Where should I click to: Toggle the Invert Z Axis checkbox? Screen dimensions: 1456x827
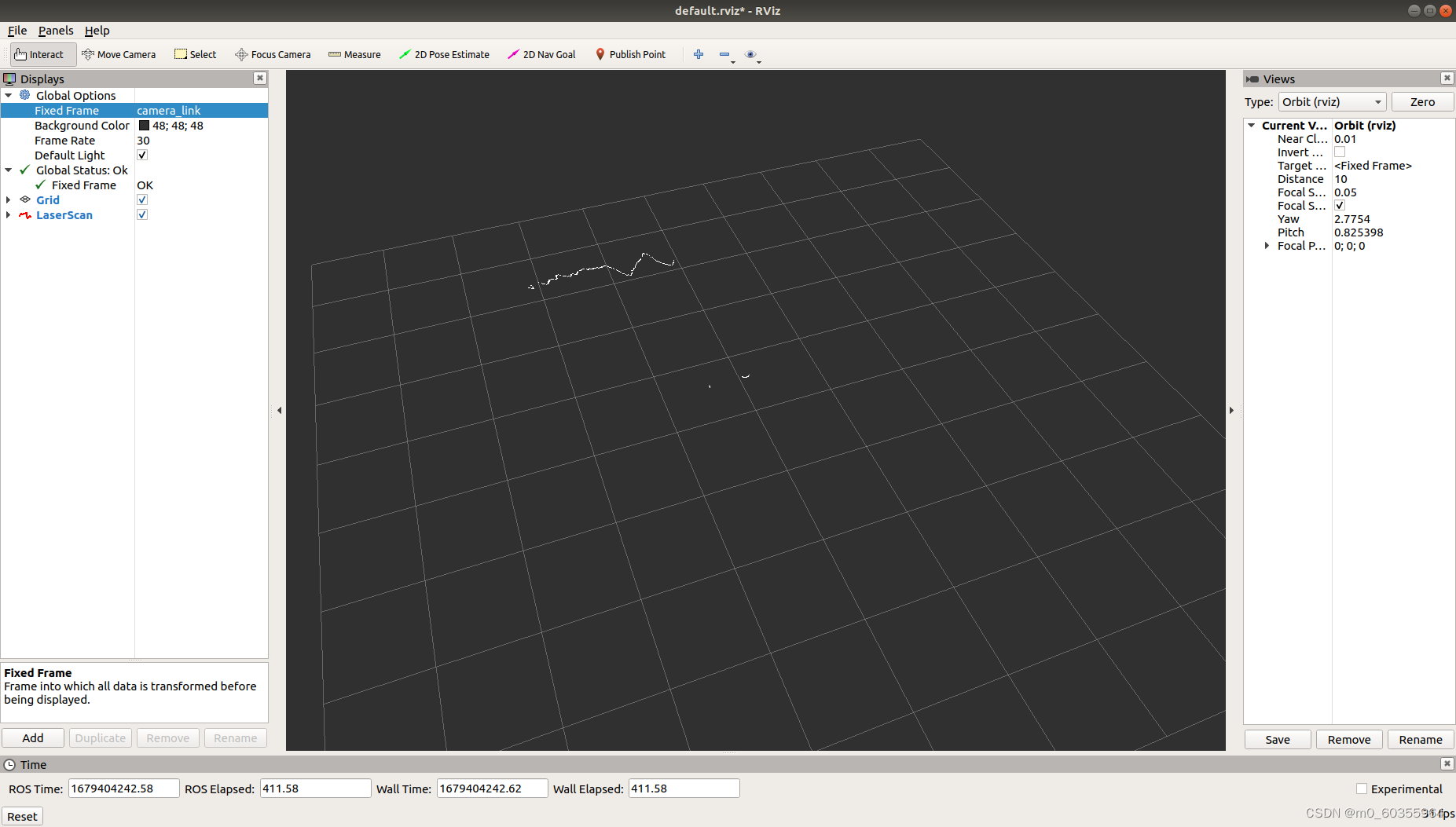tap(1340, 152)
